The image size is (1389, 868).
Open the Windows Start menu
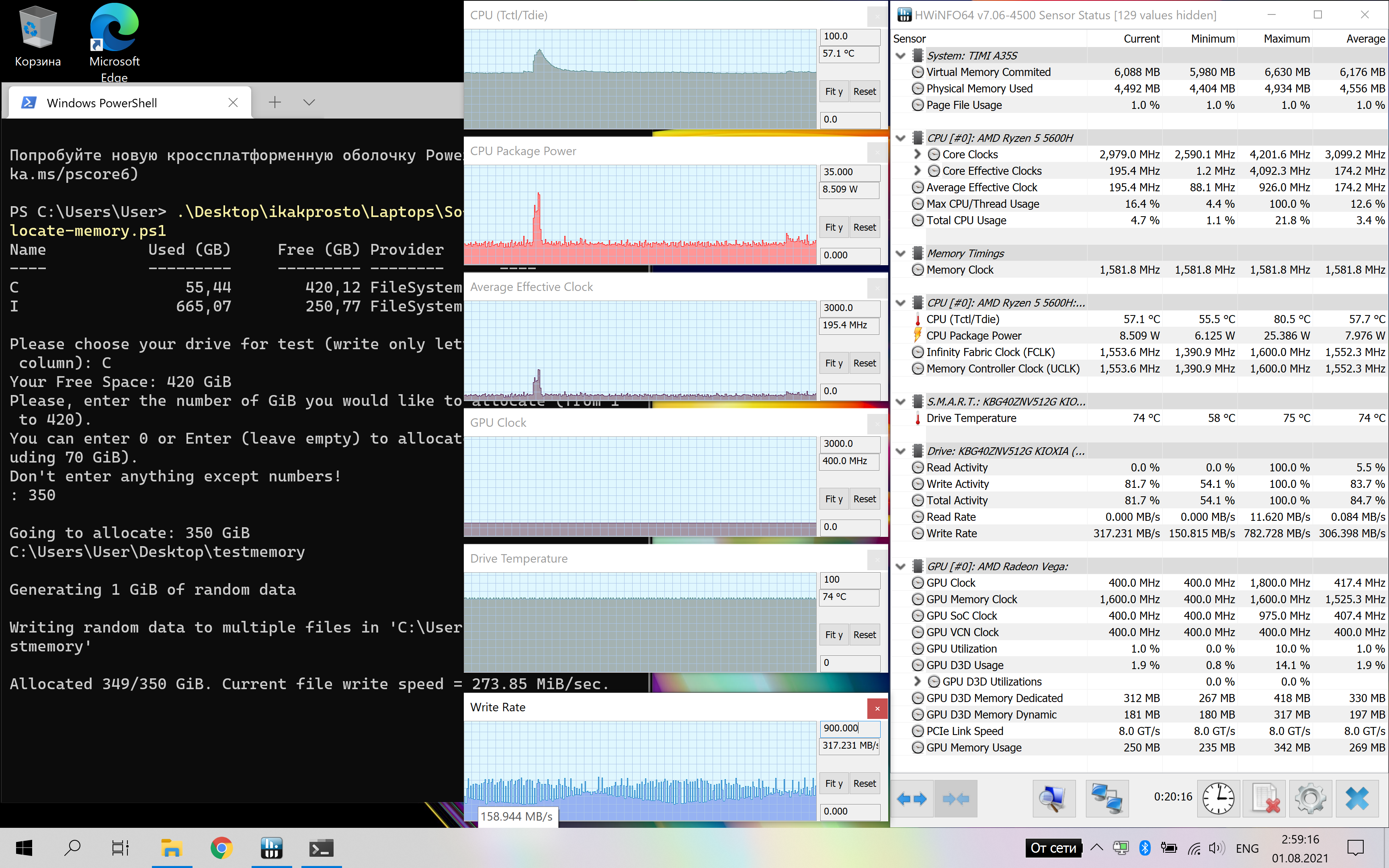click(x=24, y=848)
